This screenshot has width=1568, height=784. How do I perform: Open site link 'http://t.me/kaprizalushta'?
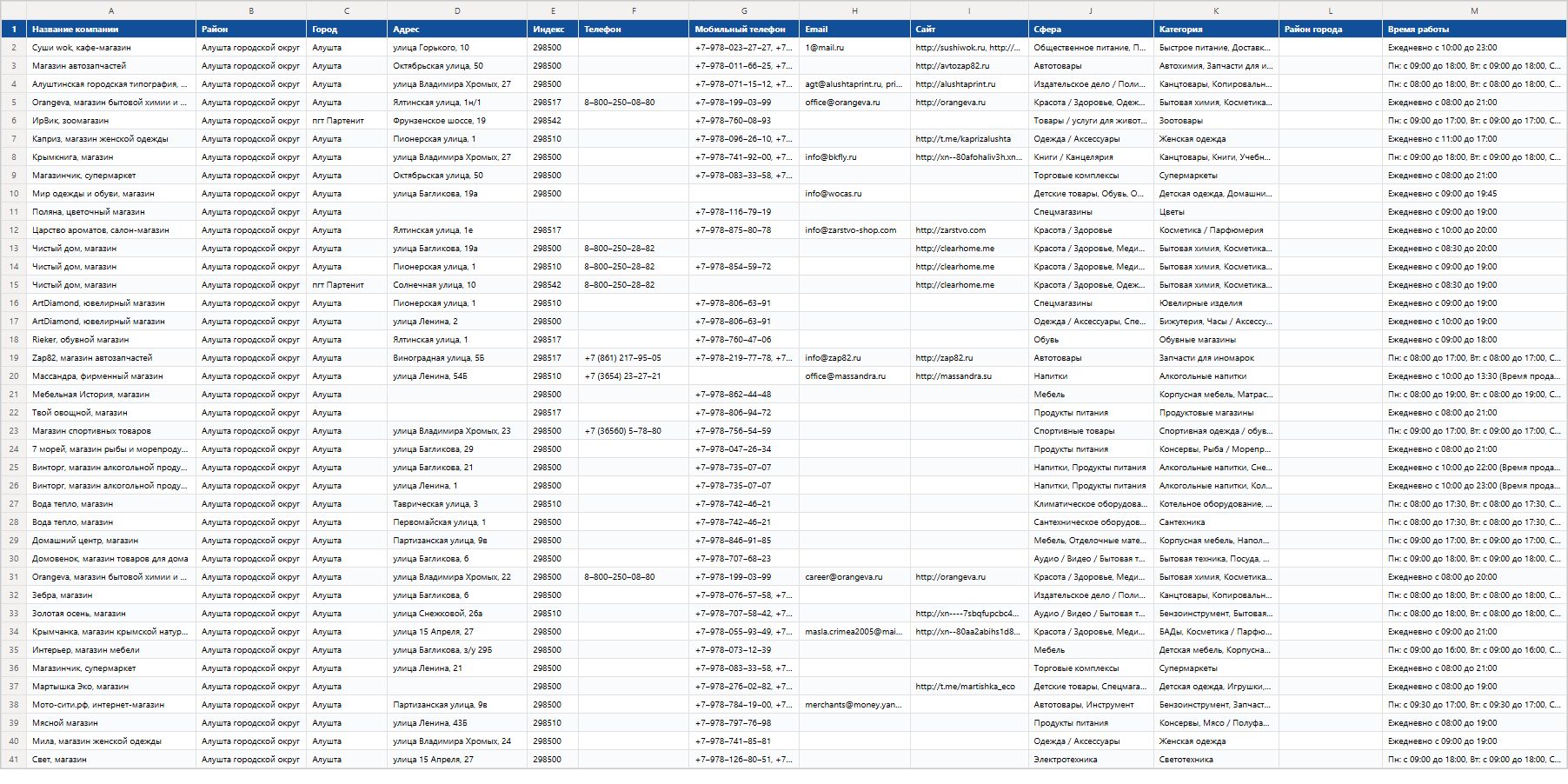[963, 139]
